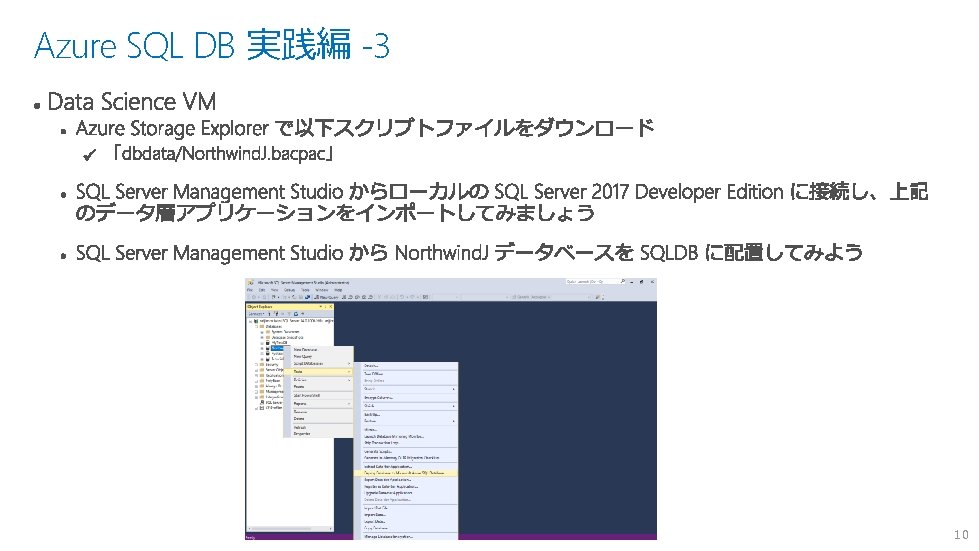The height and width of the screenshot is (551, 979).
Task: Open the File menu in SSMS
Action: tap(250, 290)
